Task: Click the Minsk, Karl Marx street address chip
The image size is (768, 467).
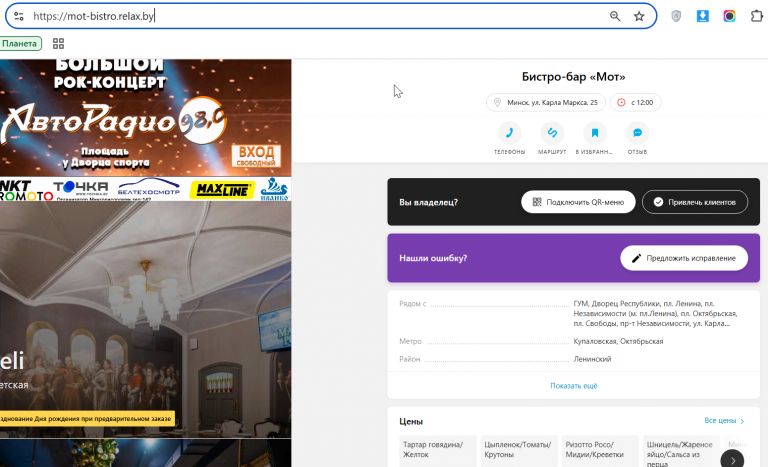Action: [x=546, y=102]
